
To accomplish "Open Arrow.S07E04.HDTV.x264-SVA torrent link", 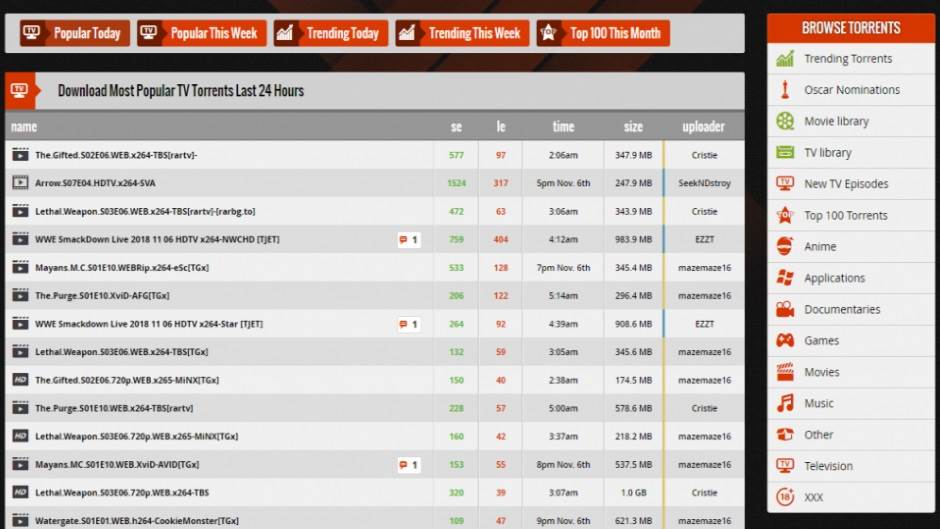I will 95,183.
